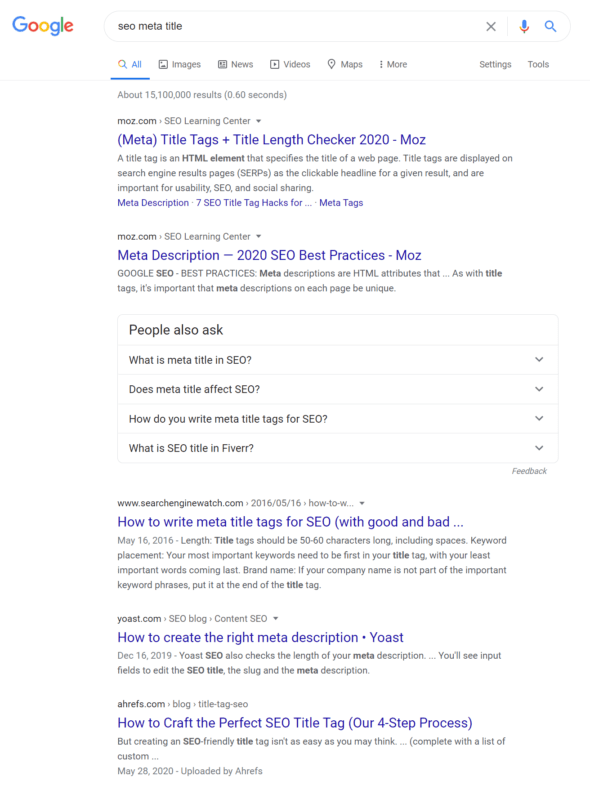590x790 pixels.
Task: Open the Videos tab
Action: point(290,64)
